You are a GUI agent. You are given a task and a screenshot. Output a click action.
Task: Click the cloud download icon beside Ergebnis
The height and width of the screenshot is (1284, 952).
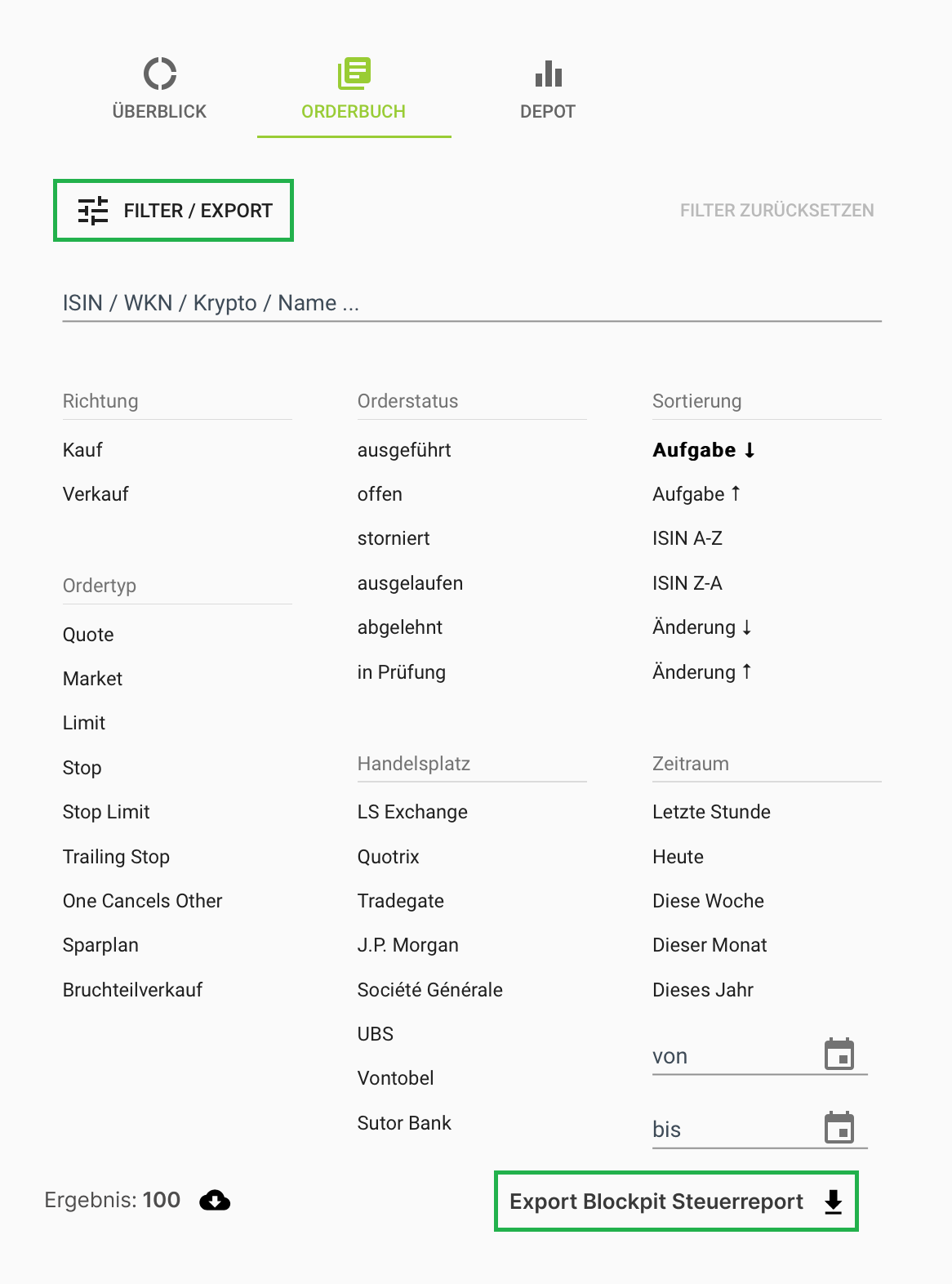215,1200
